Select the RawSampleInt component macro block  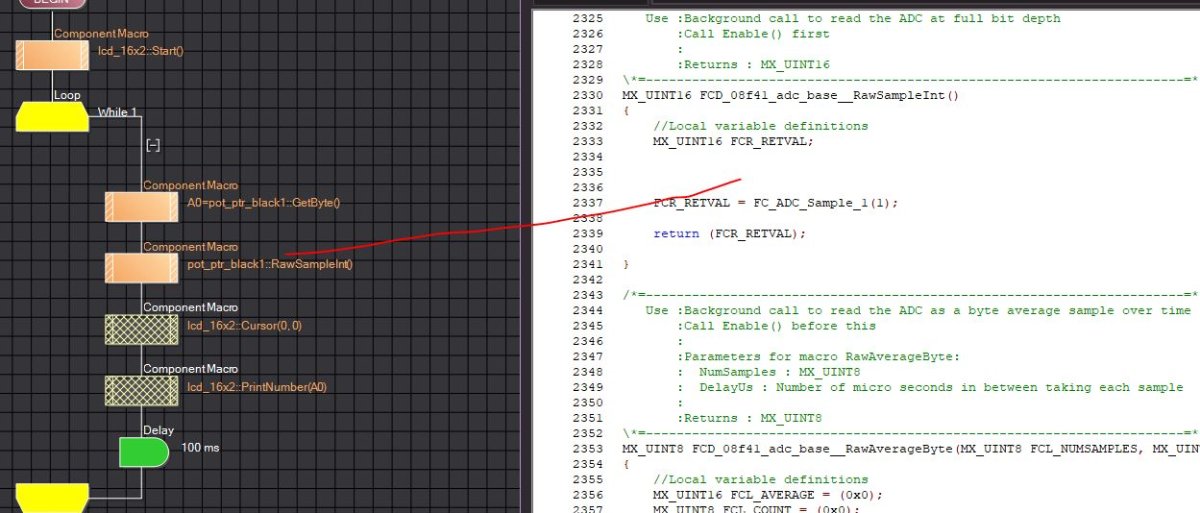[x=141, y=268]
